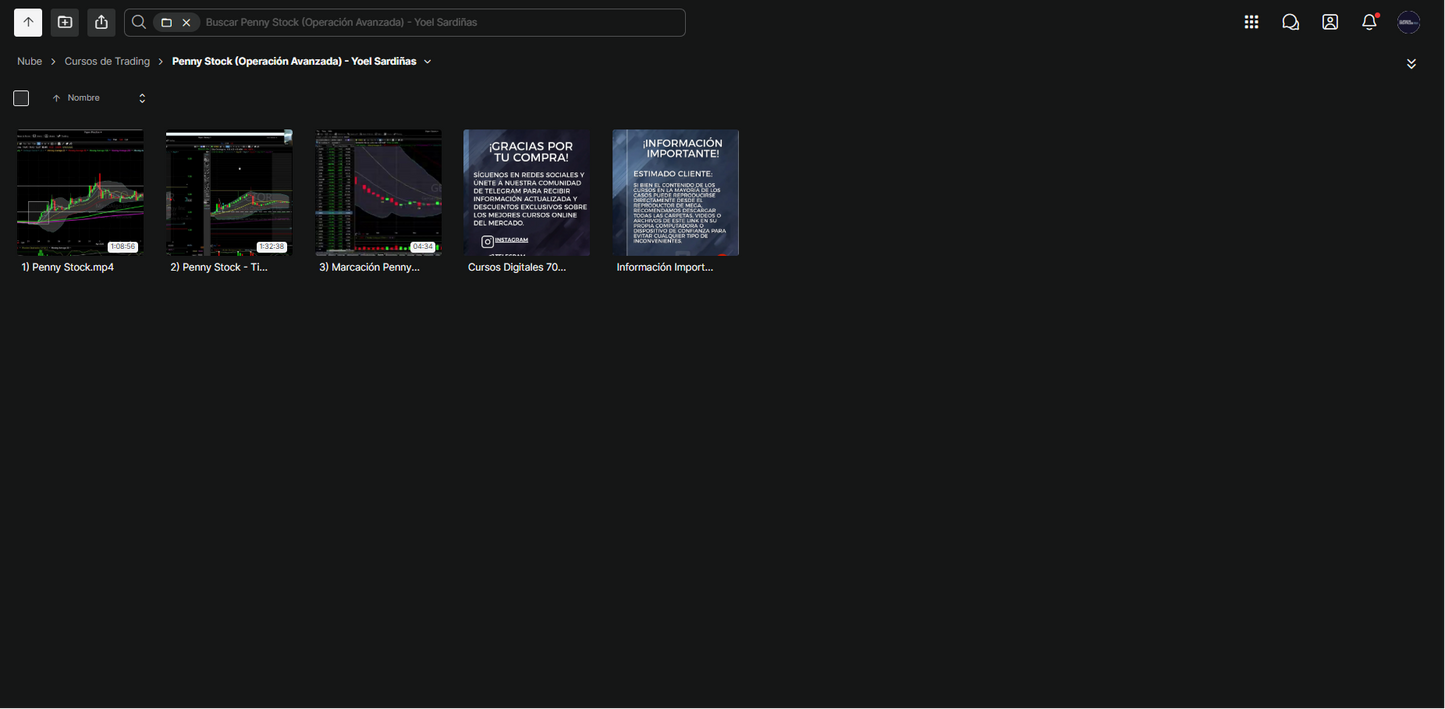Click the magnifying glass search icon
The image size is (1445, 709).
pos(139,22)
